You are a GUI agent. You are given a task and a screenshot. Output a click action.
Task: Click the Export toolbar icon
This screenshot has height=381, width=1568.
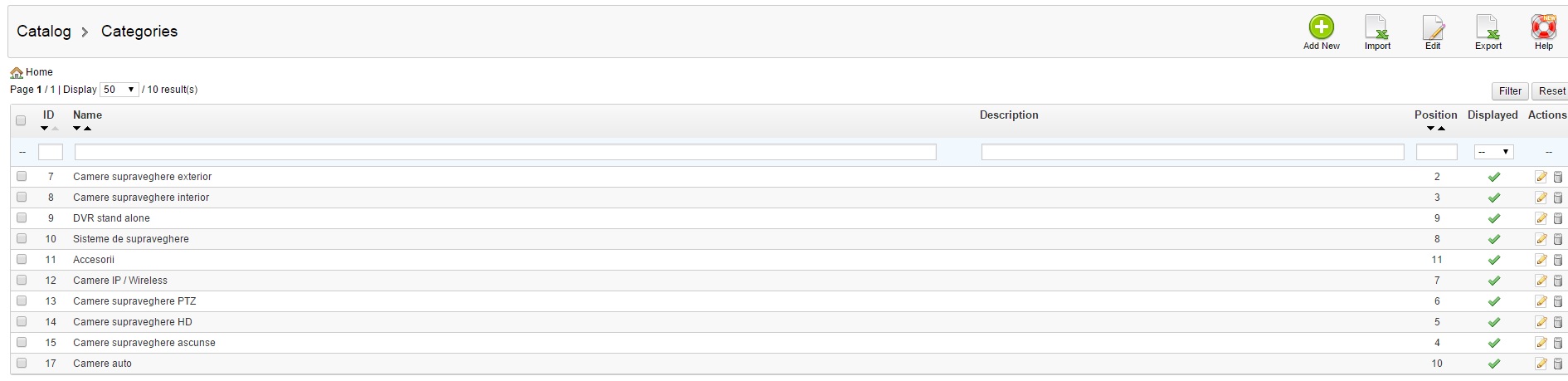[1488, 28]
